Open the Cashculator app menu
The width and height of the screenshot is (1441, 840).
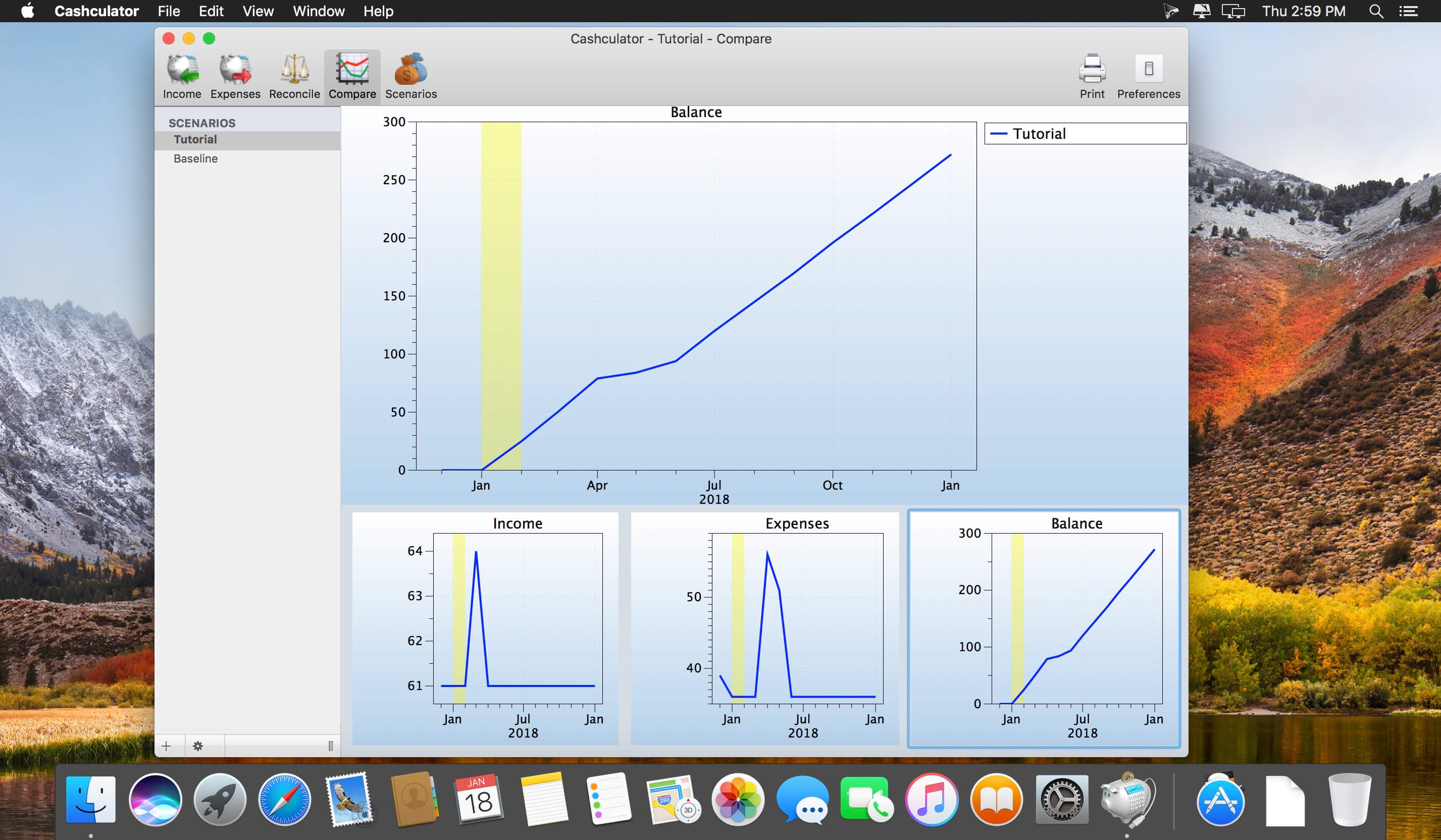pos(96,11)
